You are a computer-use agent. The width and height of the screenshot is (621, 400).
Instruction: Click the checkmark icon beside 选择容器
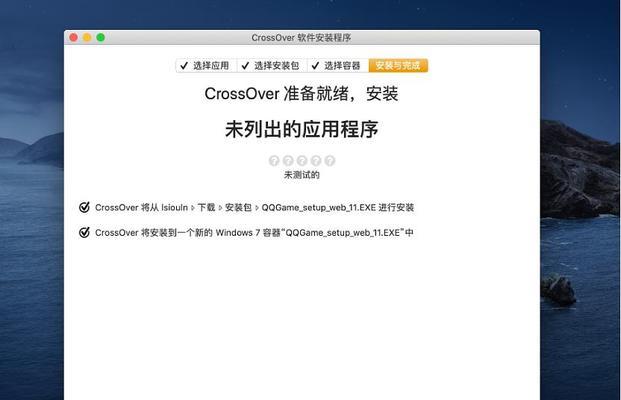[x=315, y=66]
